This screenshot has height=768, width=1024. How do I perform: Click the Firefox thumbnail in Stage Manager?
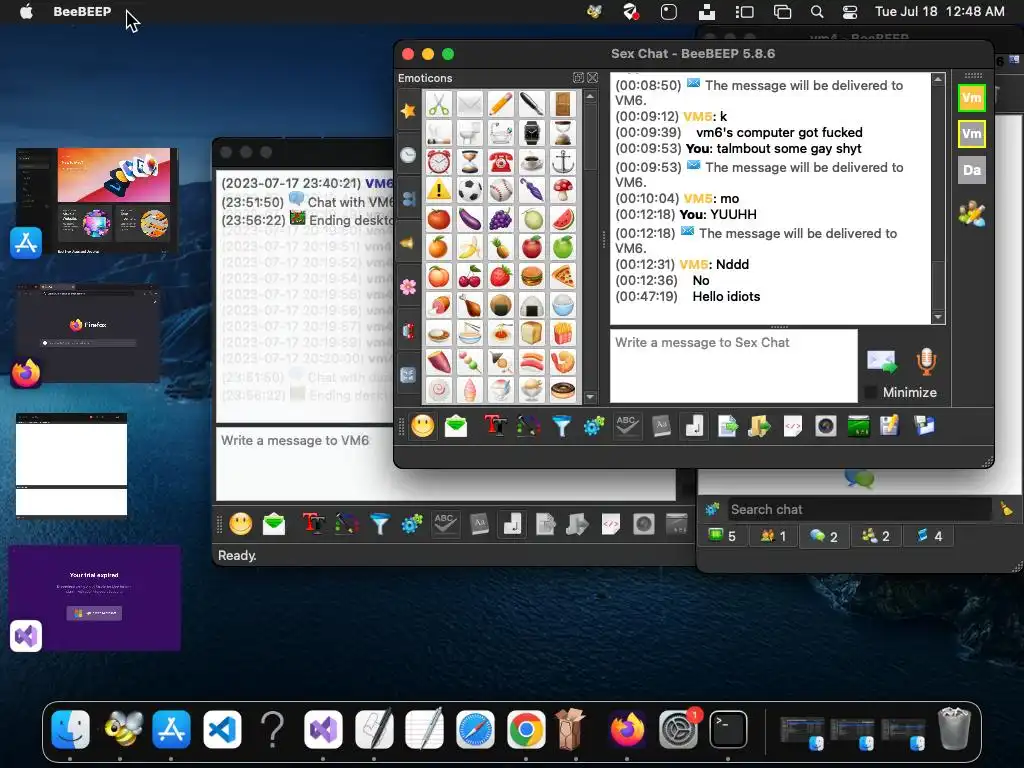88,333
